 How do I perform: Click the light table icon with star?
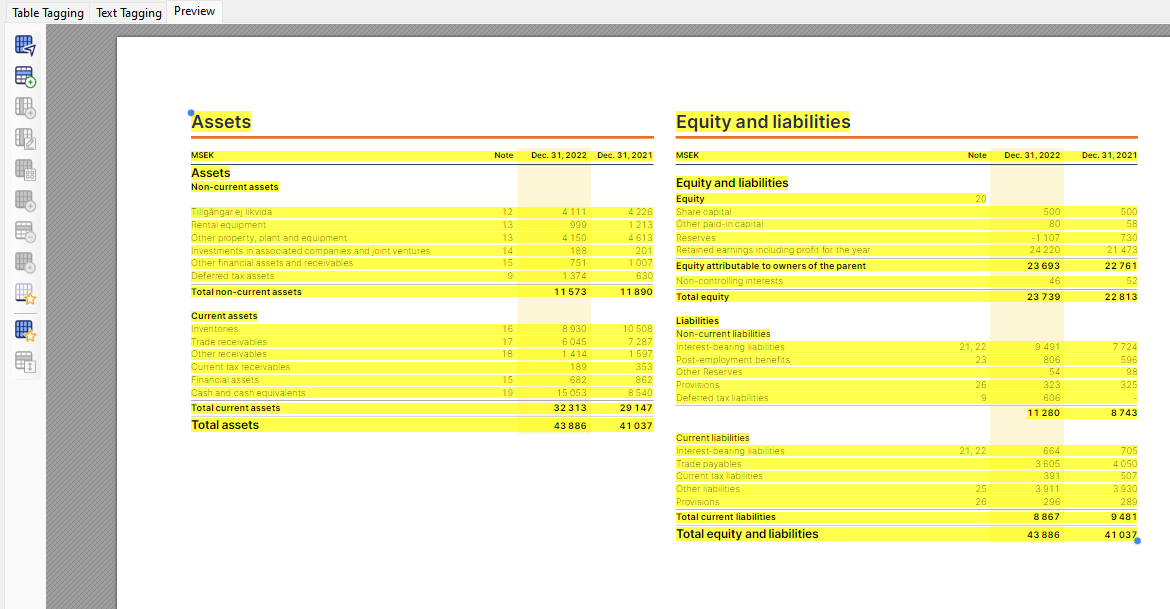point(25,293)
